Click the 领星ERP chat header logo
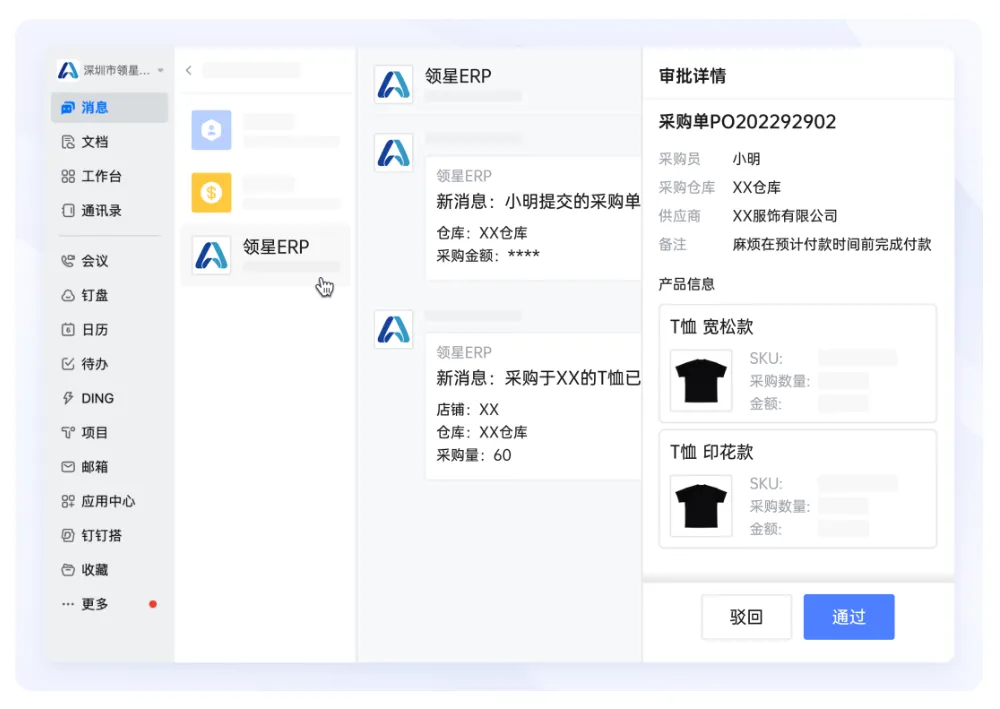The image size is (1000, 709). (x=393, y=84)
